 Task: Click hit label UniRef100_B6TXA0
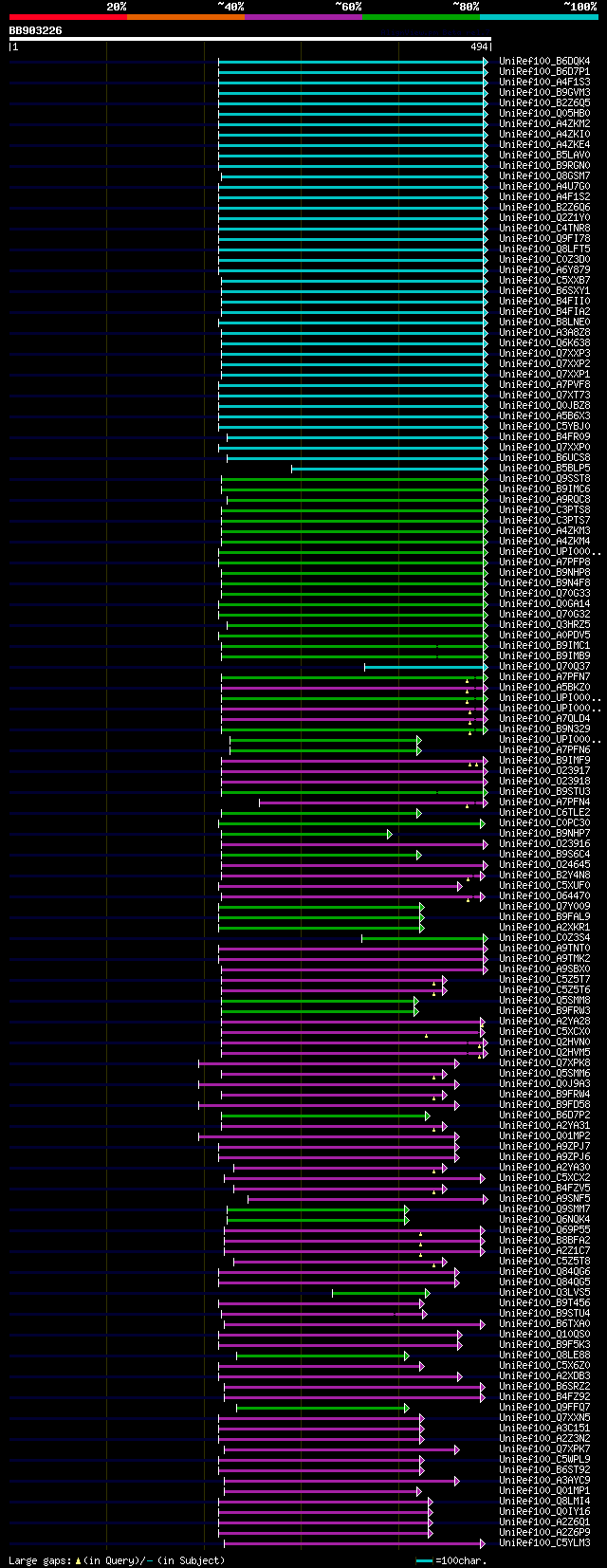pos(544,1323)
